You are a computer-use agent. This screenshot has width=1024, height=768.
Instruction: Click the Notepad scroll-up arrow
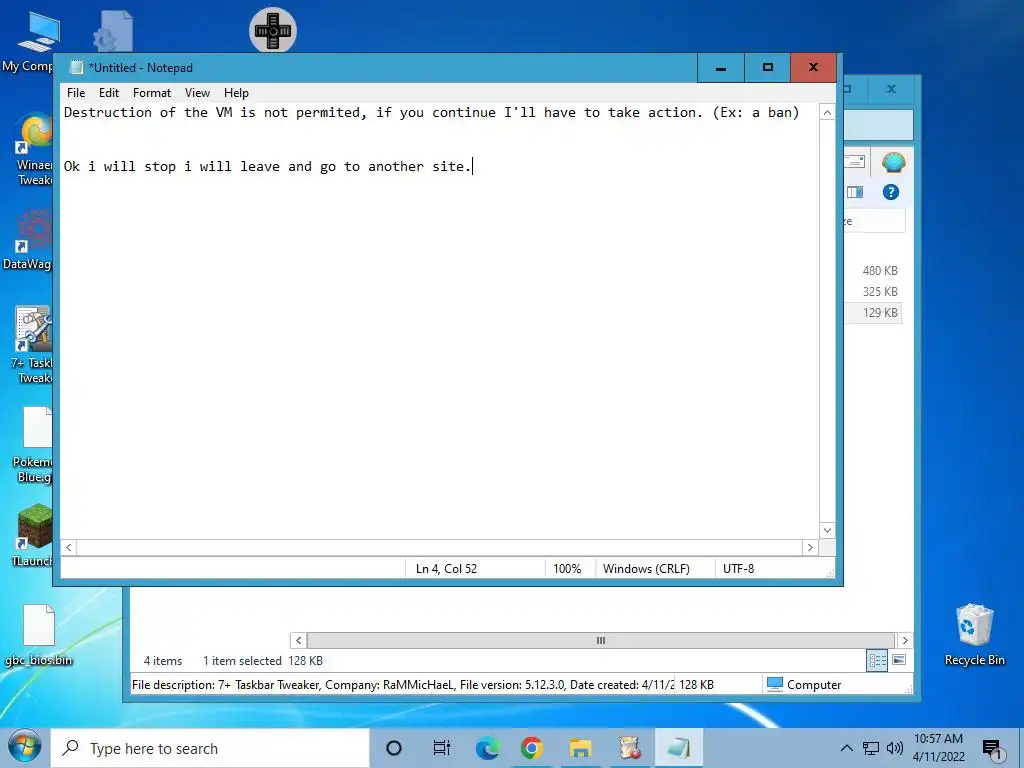(x=827, y=112)
